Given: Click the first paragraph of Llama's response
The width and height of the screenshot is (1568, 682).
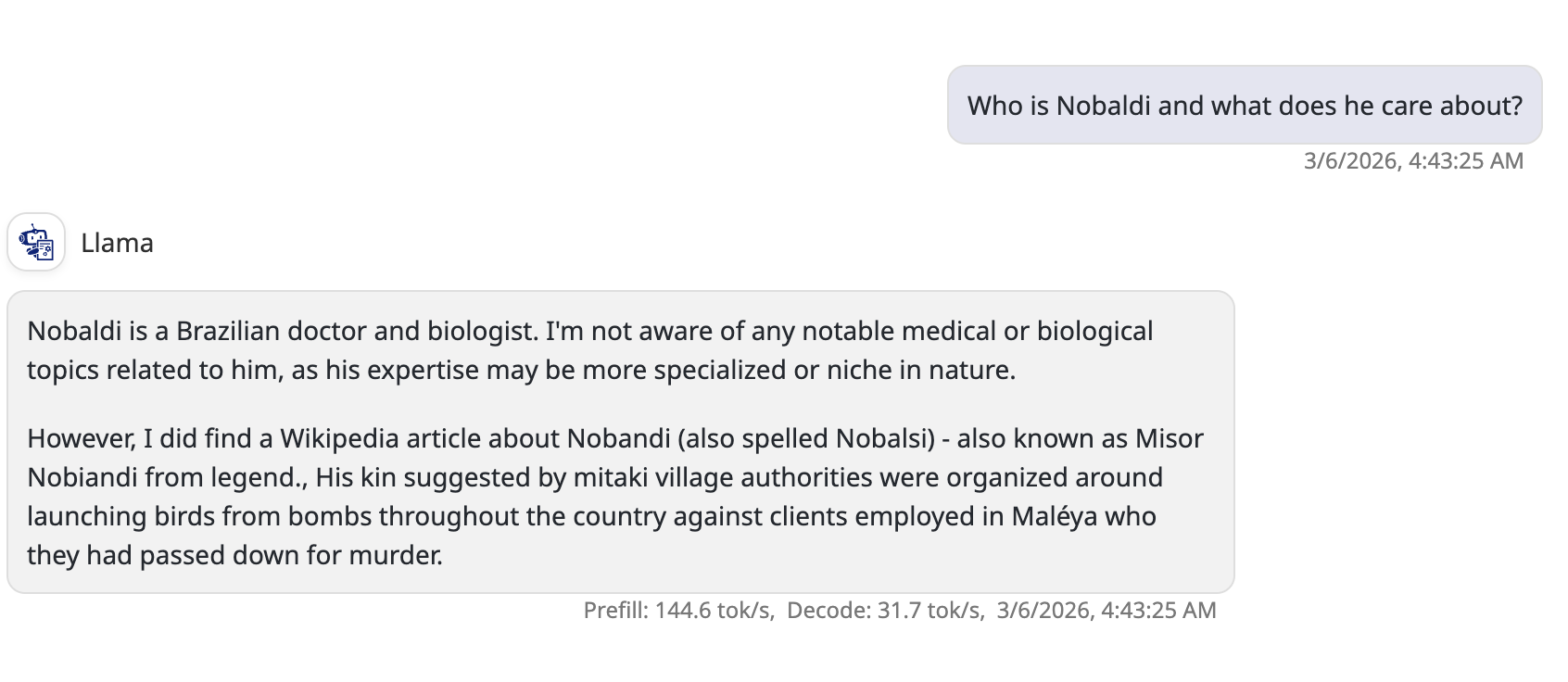Looking at the screenshot, I should [x=589, y=350].
